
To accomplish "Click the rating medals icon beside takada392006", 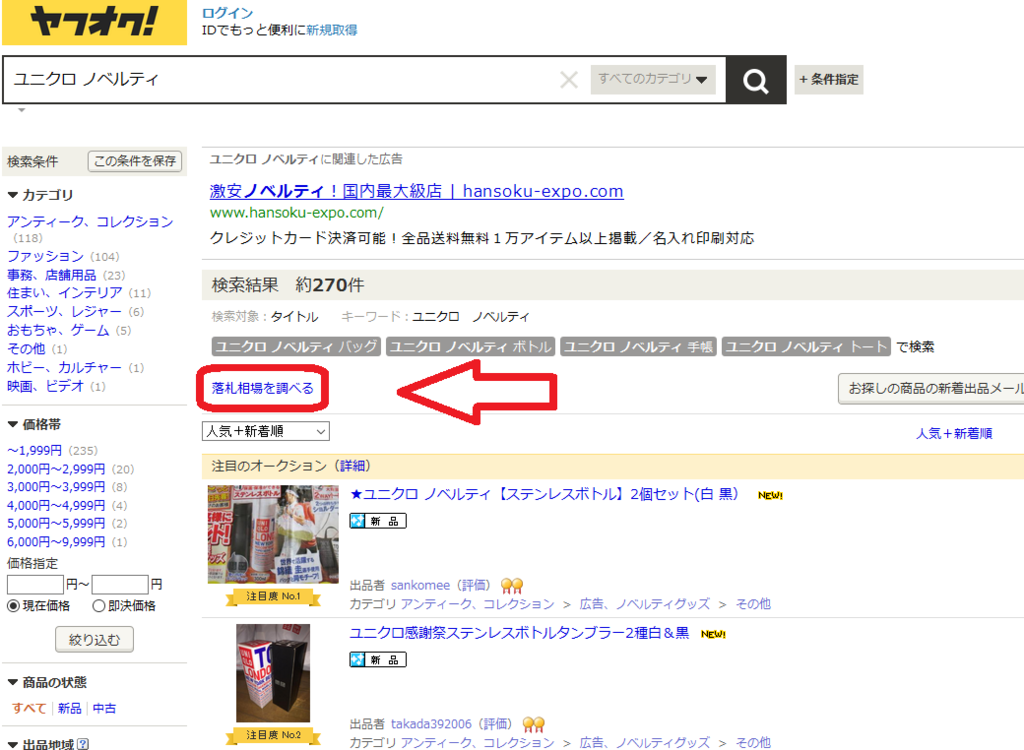I will tap(534, 724).
